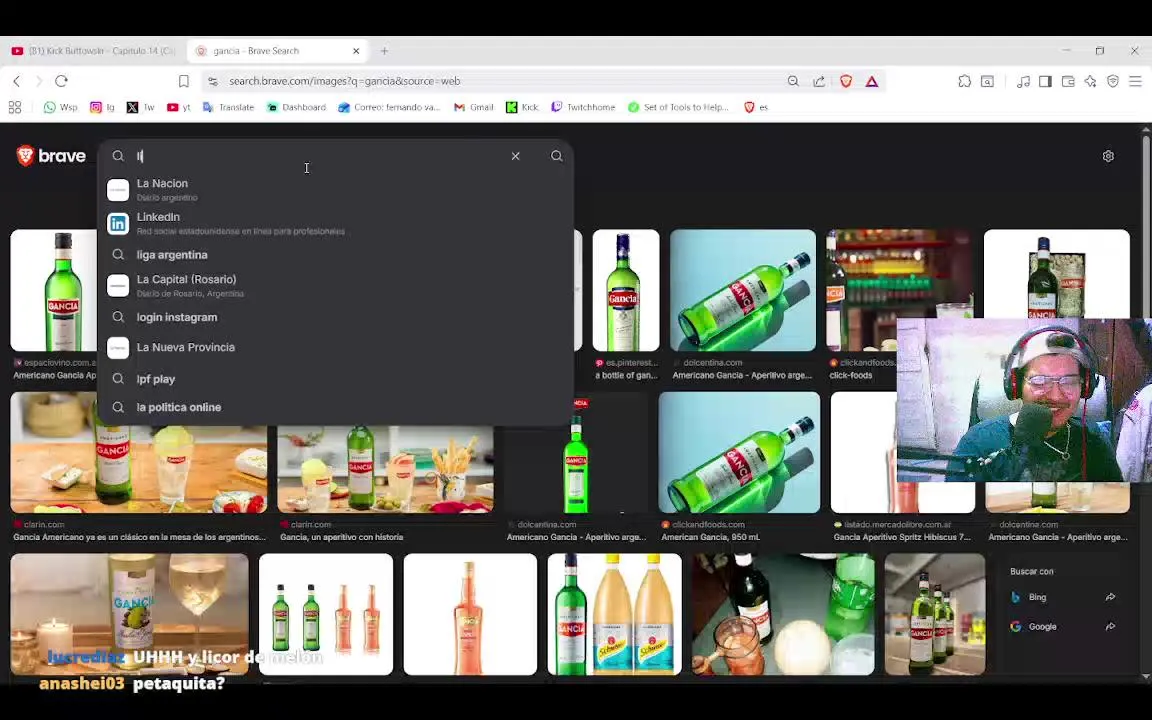Open Brave Search settings gear
Image resolution: width=1152 pixels, height=720 pixels.
(1108, 156)
